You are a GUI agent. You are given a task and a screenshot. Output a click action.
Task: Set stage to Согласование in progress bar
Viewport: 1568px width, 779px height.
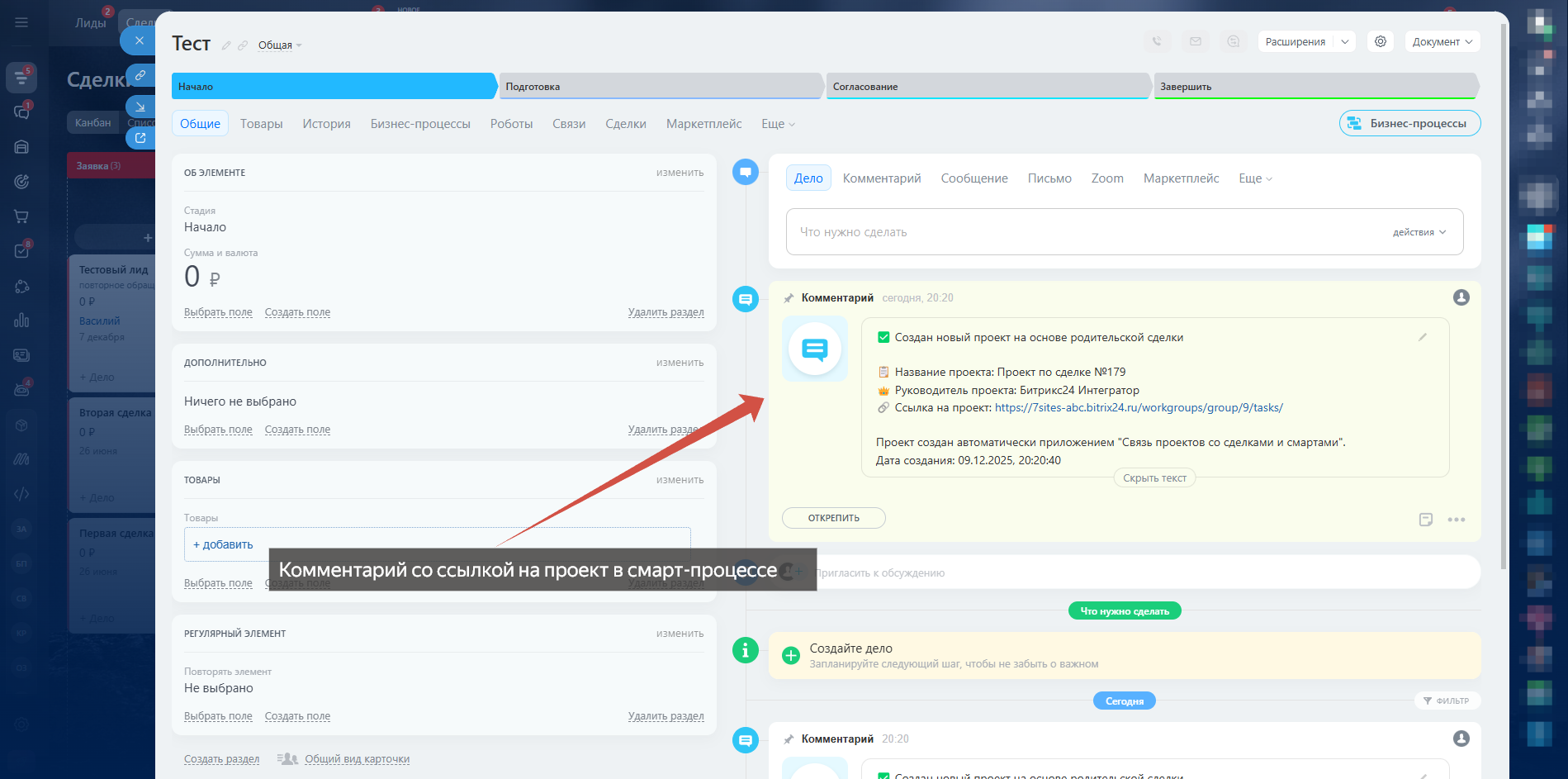[987, 87]
